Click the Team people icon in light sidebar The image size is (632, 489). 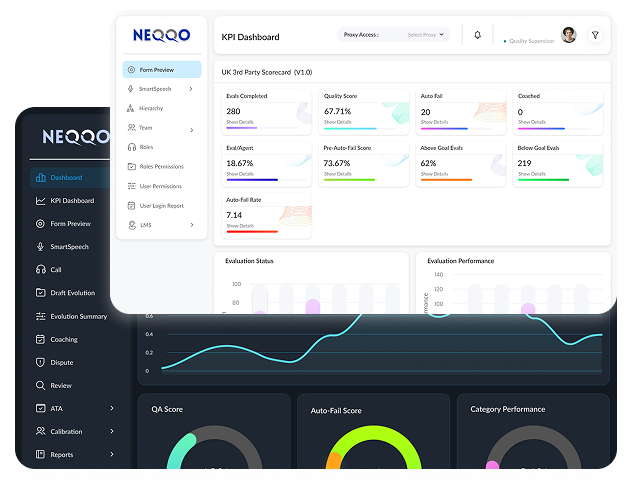tap(131, 127)
